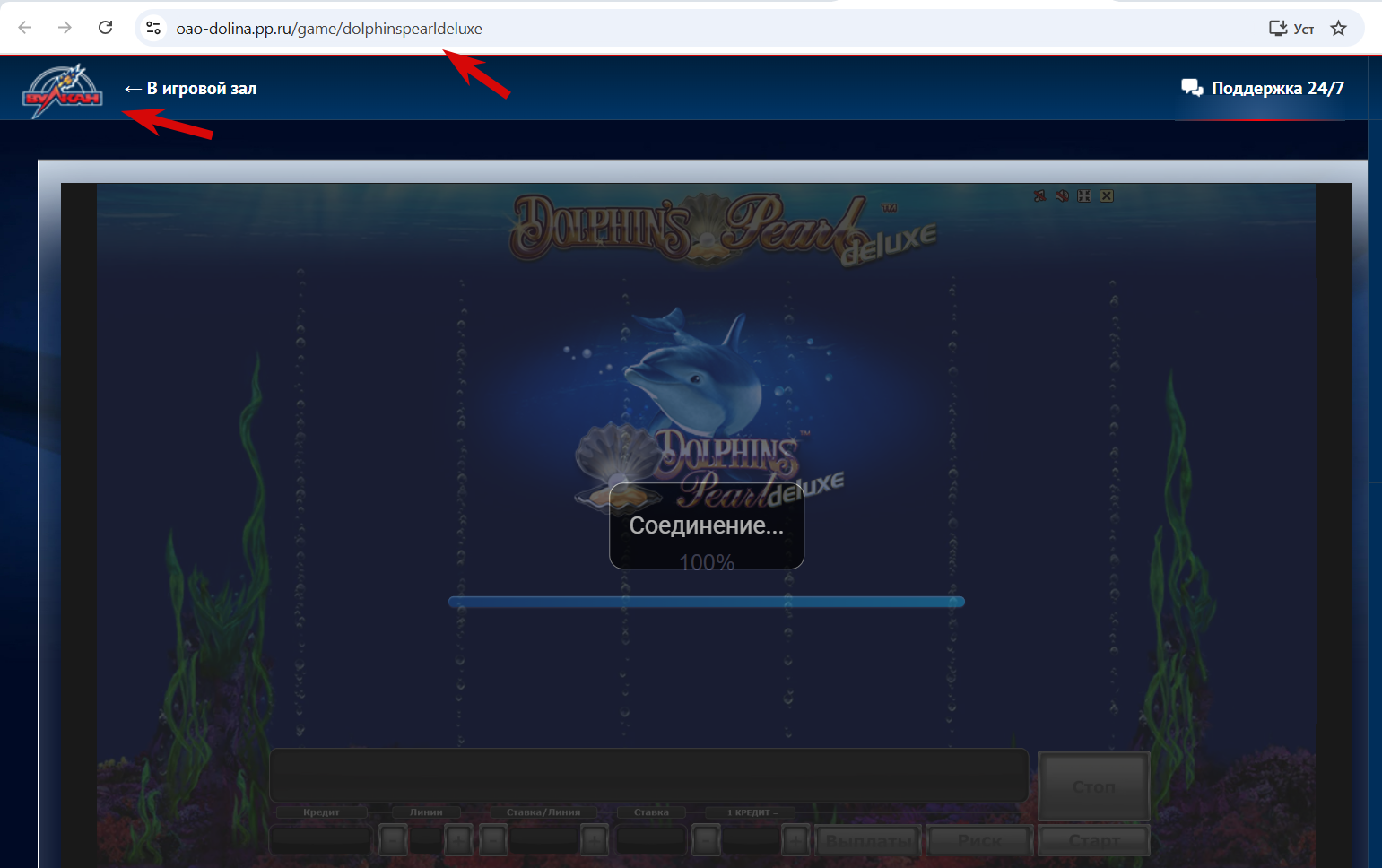Increase "1 КРЕДИТ =" value with plus
Screen dimensions: 1382x868
pos(795,841)
